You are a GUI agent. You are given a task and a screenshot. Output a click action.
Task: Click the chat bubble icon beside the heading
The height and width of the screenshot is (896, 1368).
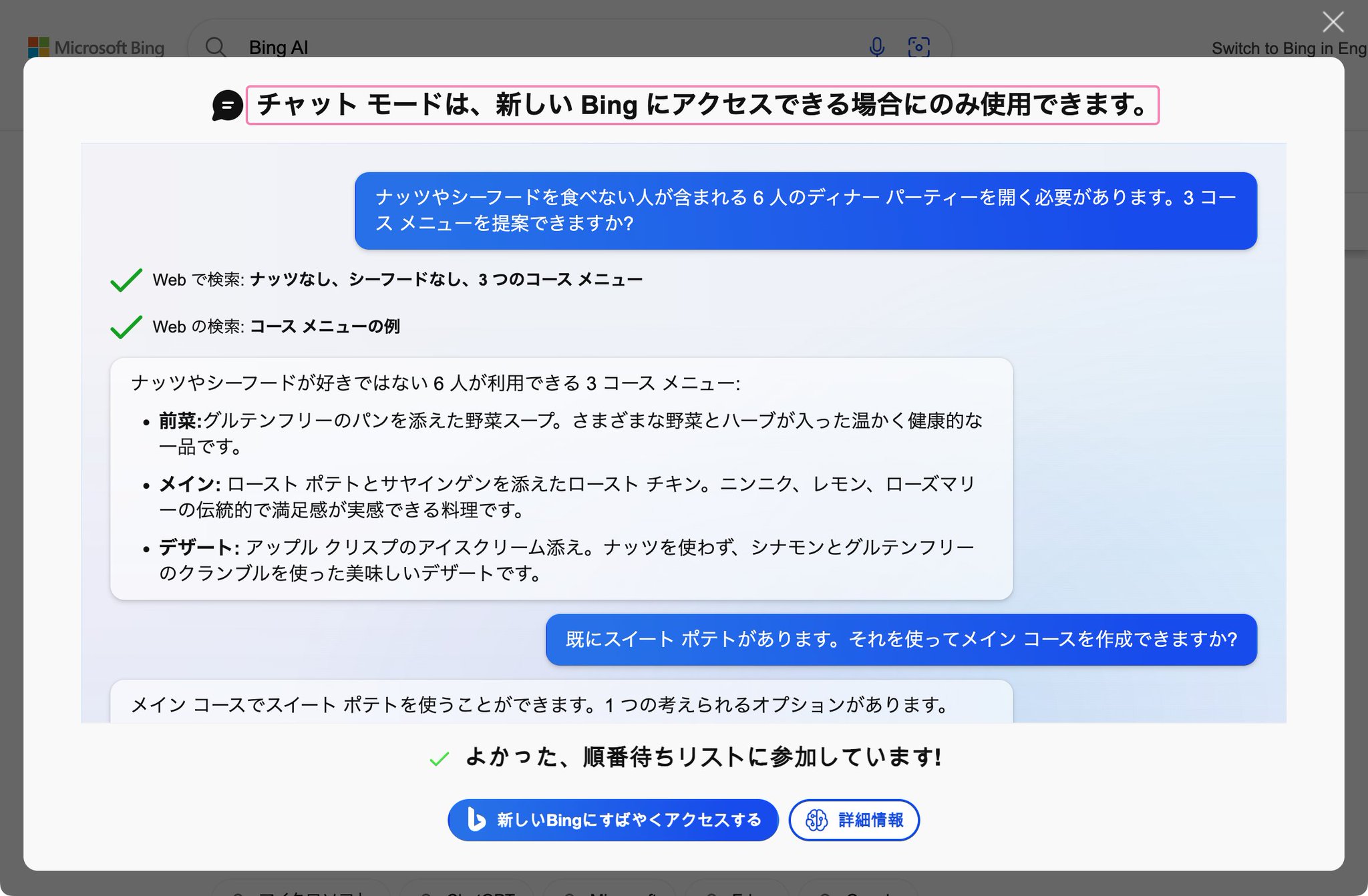coord(227,105)
